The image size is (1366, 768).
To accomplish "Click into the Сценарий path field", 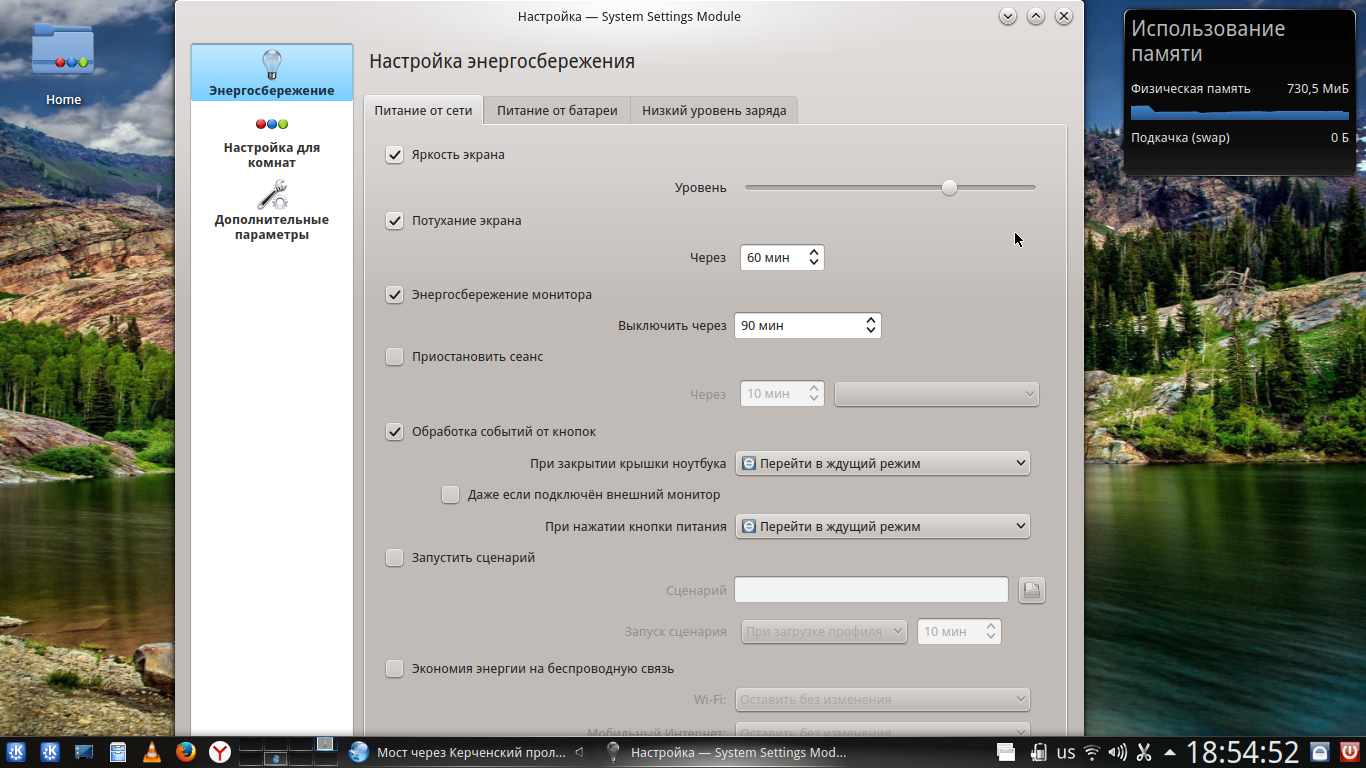I will click(x=871, y=590).
